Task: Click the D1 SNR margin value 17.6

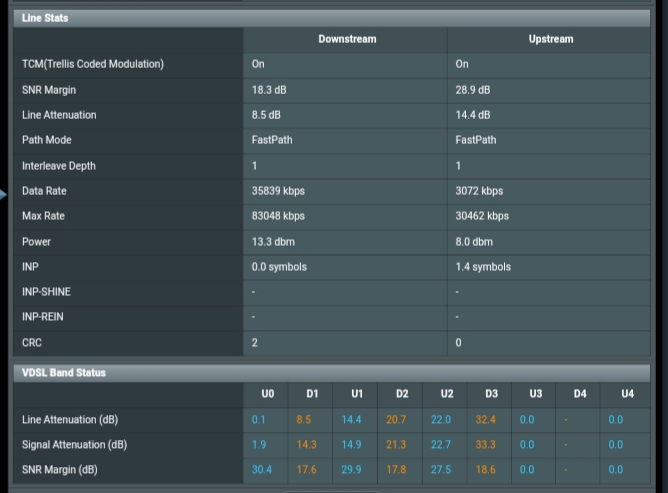Action: (x=306, y=470)
